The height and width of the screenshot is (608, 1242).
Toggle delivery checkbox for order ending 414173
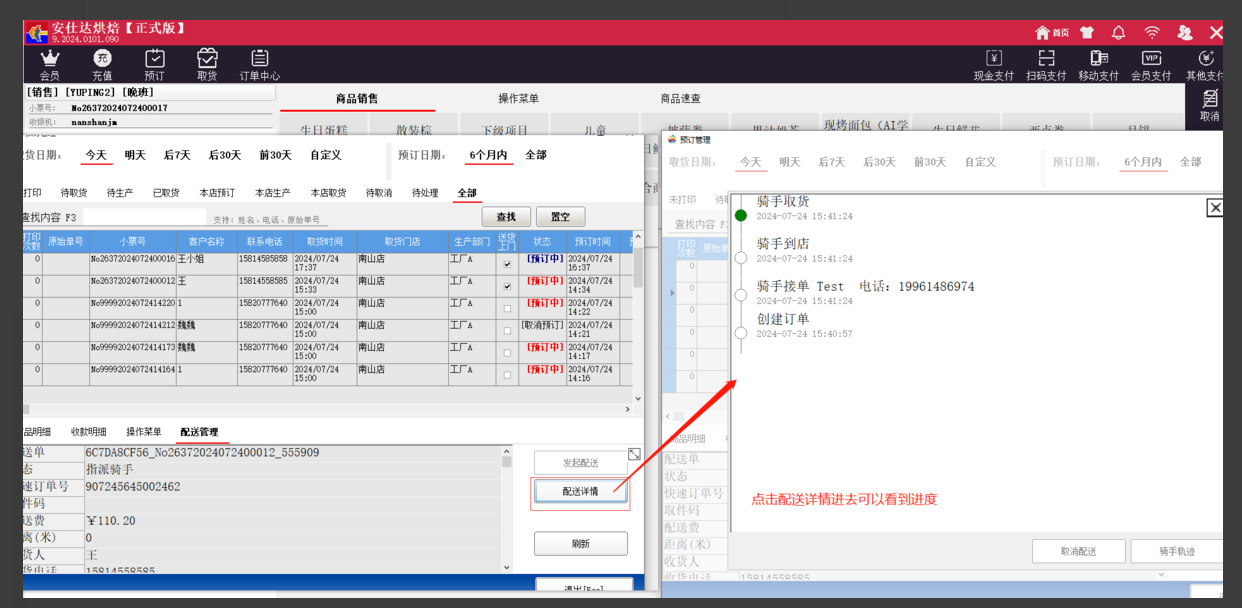(508, 352)
